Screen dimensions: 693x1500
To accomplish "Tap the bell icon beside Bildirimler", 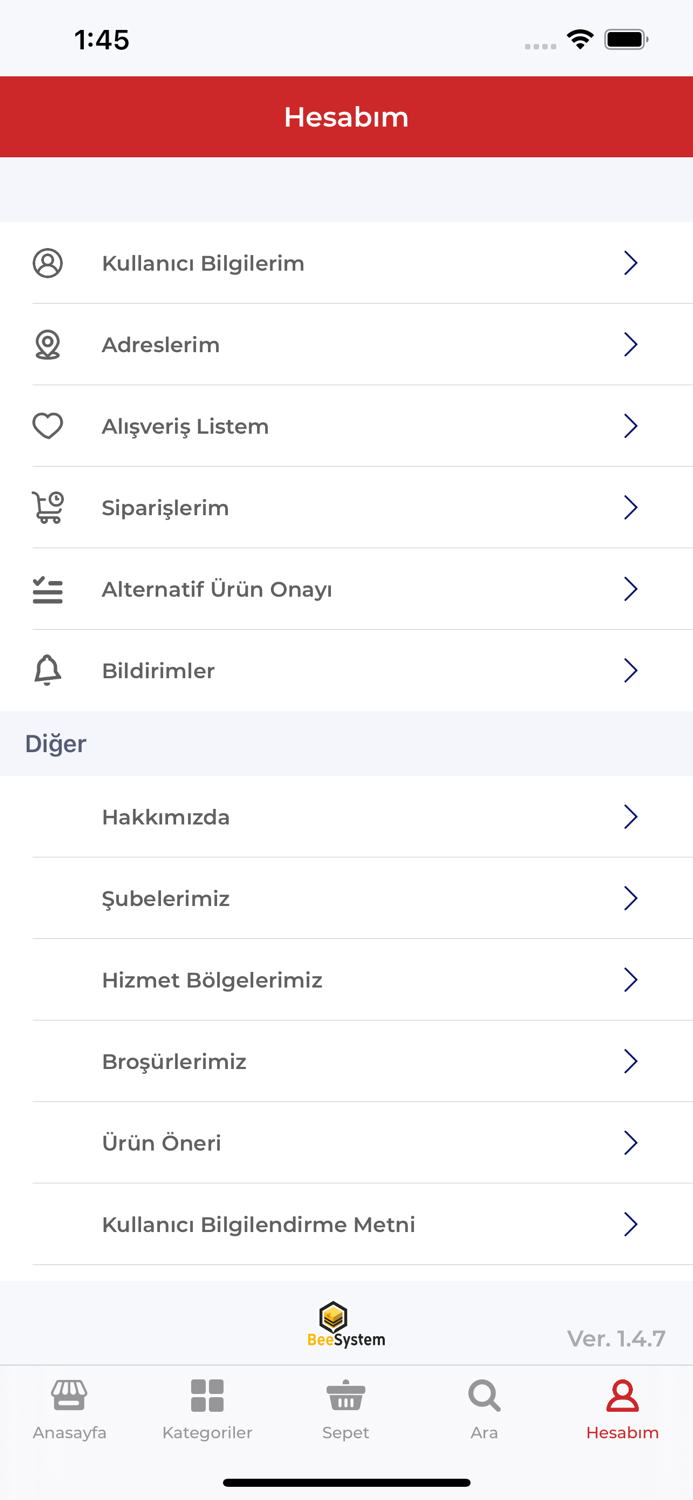I will click(x=48, y=671).
